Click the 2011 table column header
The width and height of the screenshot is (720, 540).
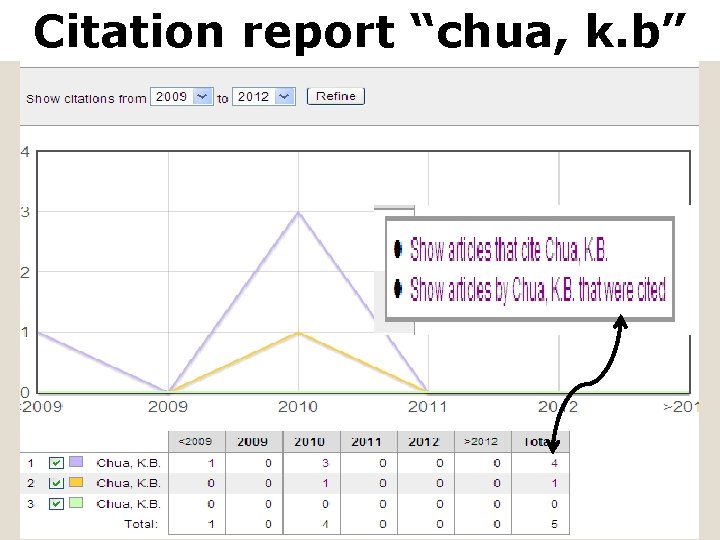click(x=368, y=442)
